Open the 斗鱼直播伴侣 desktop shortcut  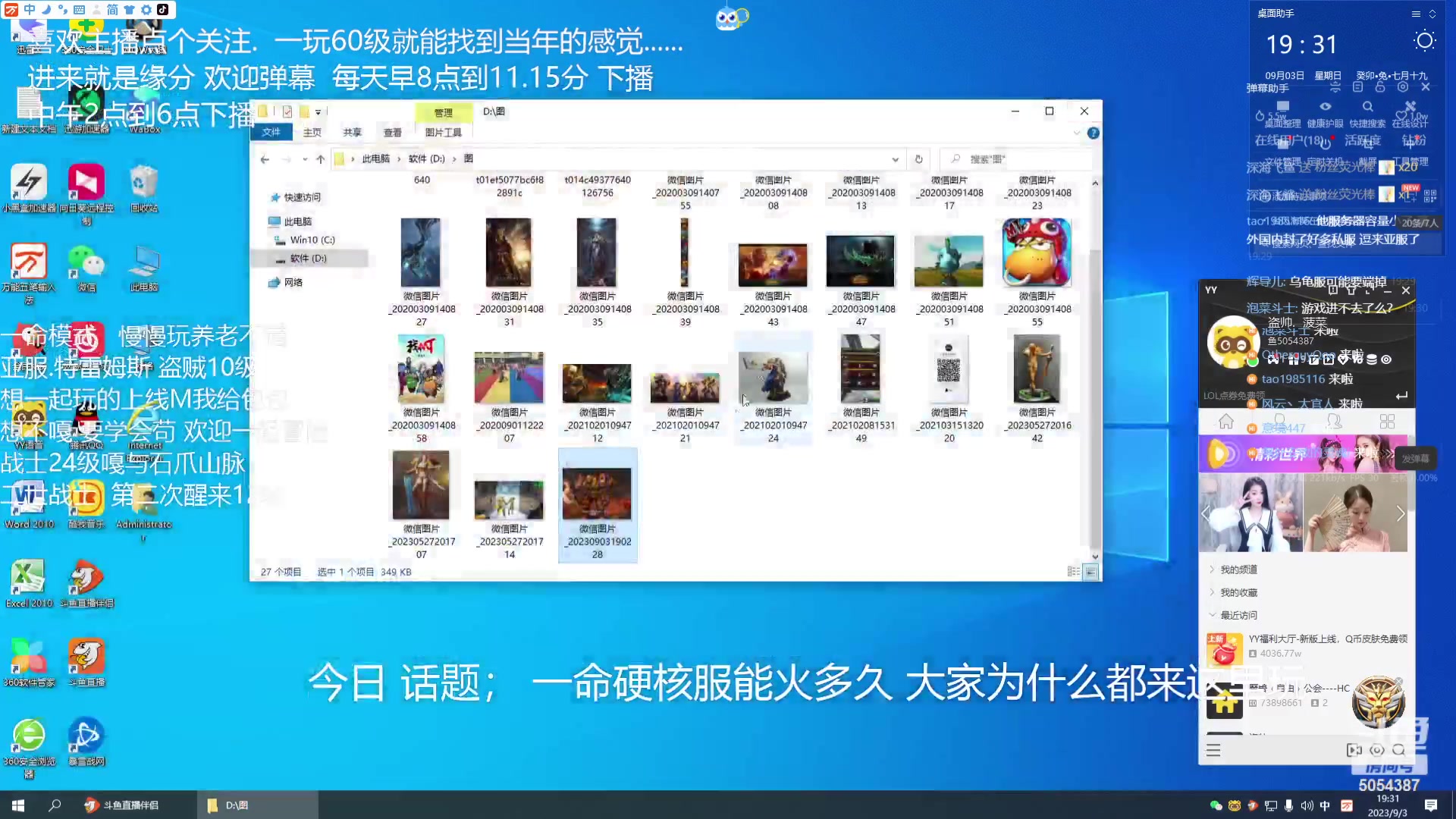pyautogui.click(x=86, y=582)
